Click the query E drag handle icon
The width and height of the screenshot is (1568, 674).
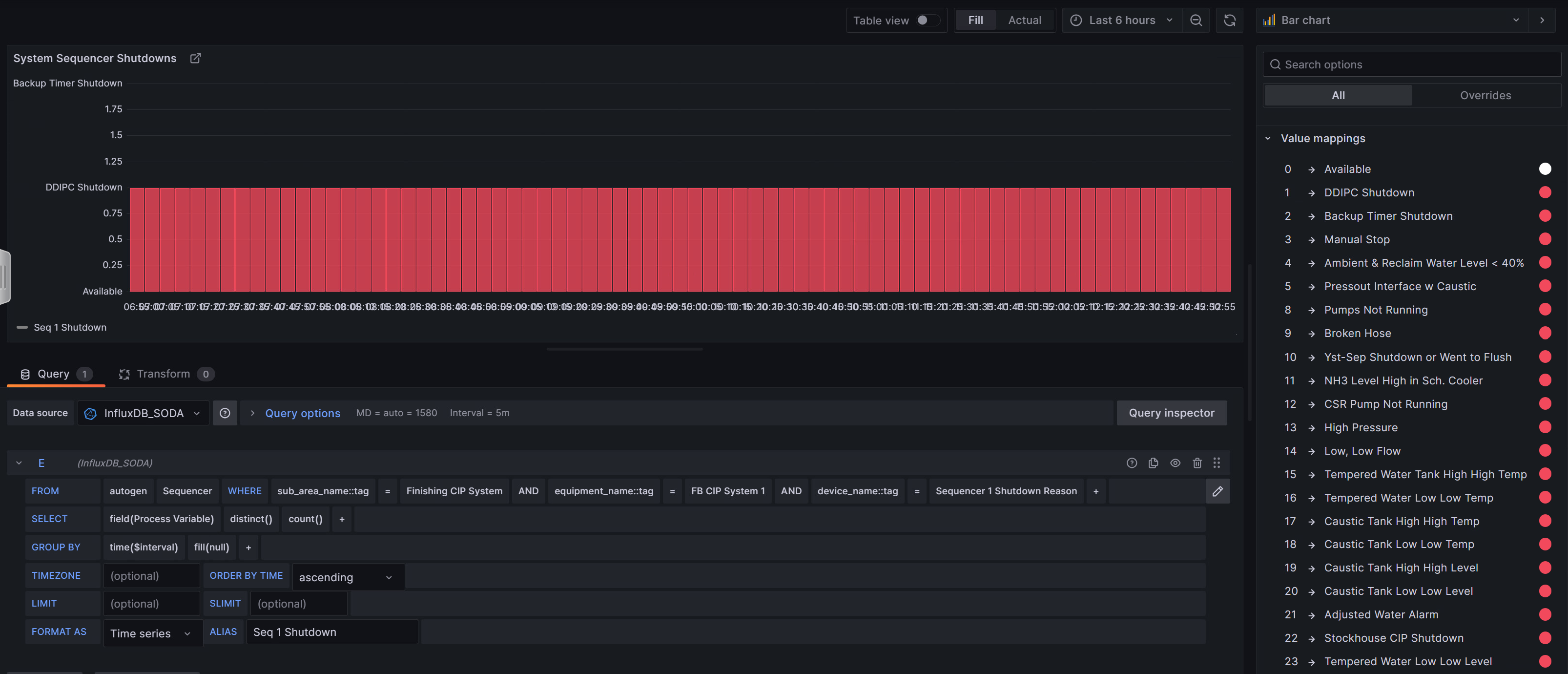[1216, 463]
